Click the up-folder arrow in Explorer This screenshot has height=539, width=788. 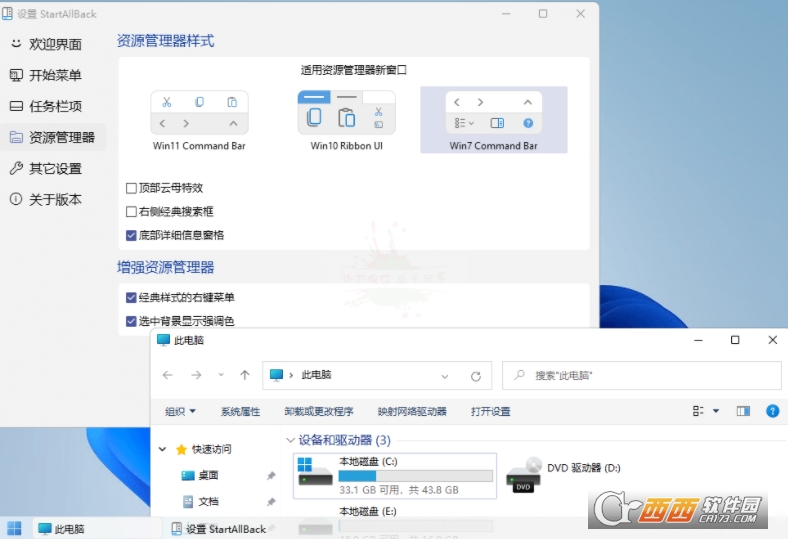click(245, 375)
